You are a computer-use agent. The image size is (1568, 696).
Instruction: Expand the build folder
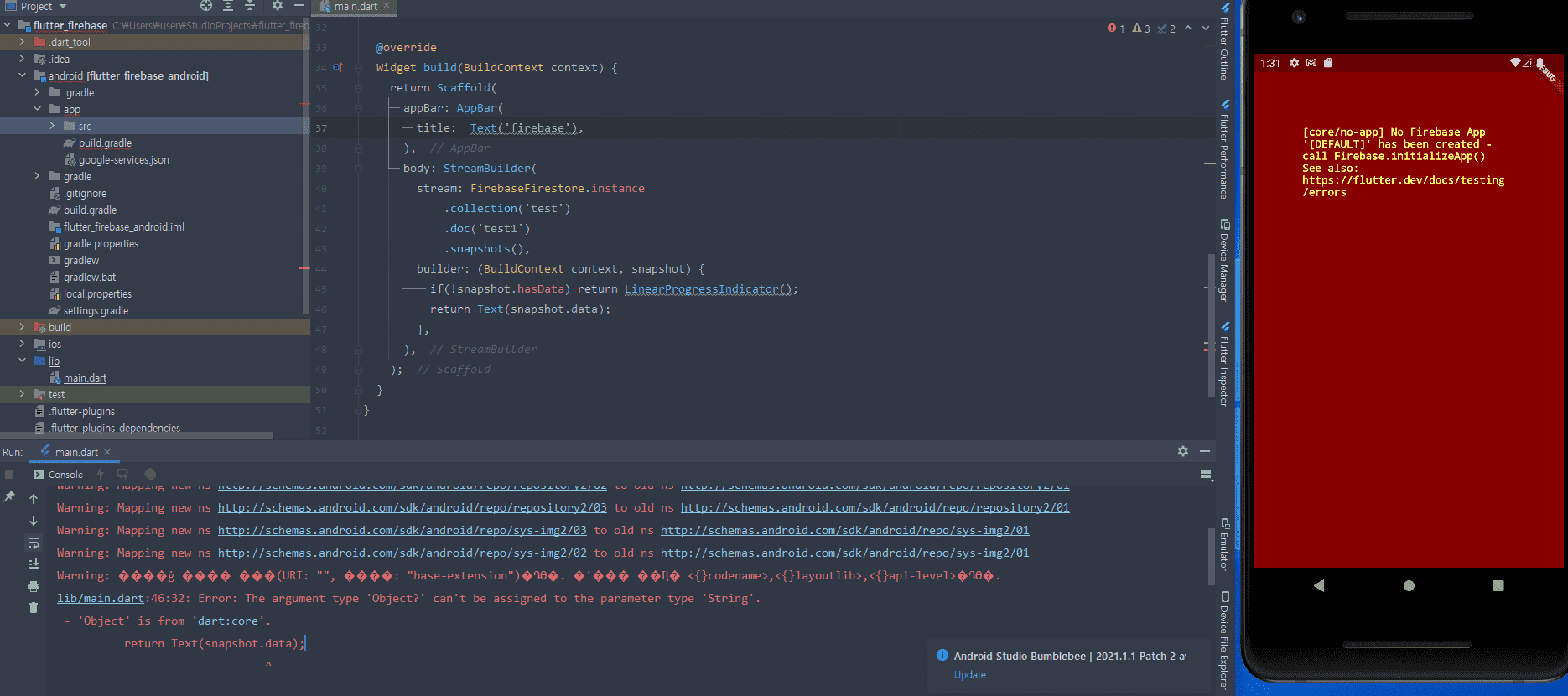(23, 327)
